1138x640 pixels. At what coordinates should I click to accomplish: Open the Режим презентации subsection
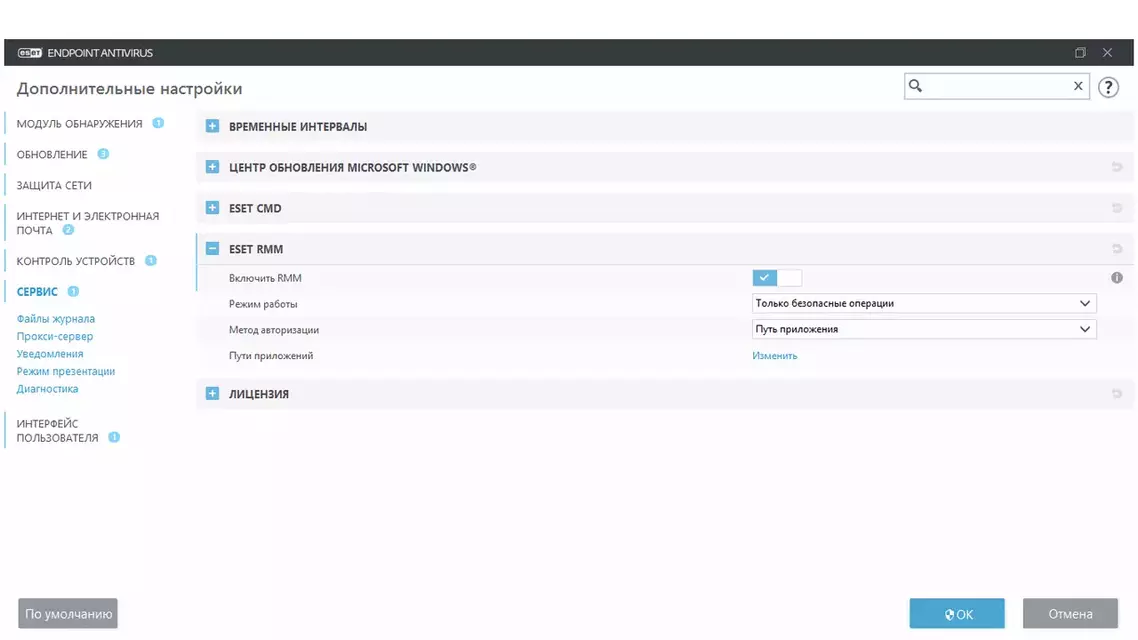[66, 371]
